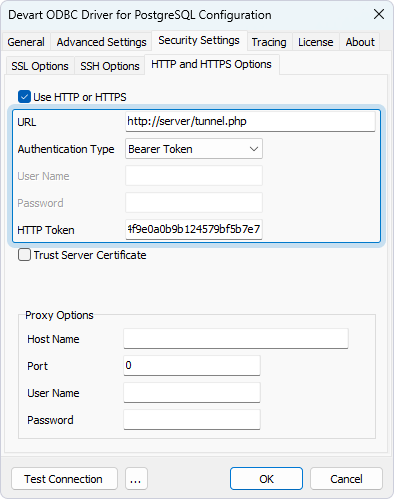The image size is (394, 499).
Task: Click the proxy Port field
Action: [x=192, y=366]
